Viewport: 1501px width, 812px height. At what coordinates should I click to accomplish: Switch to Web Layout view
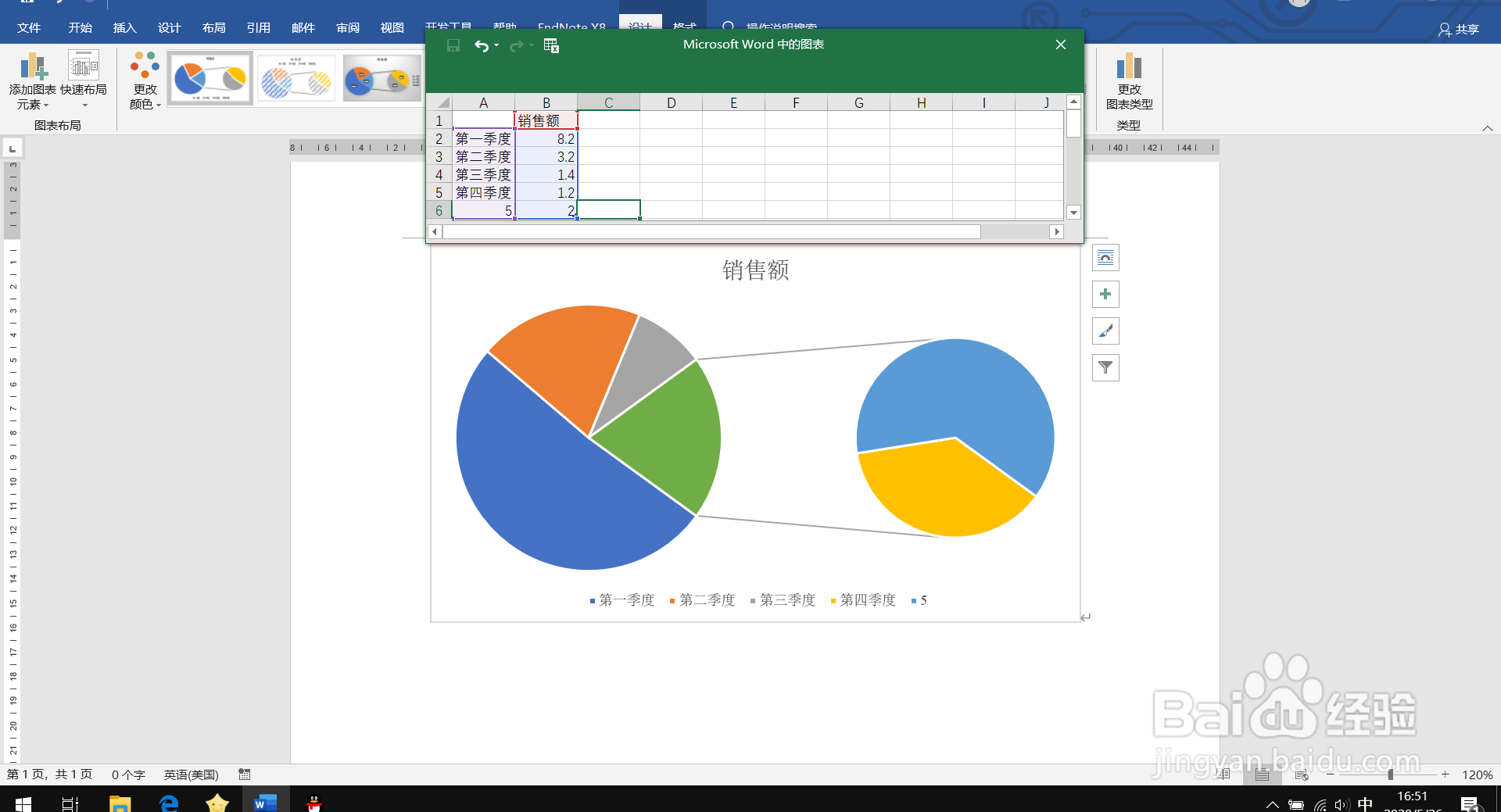click(x=1302, y=774)
